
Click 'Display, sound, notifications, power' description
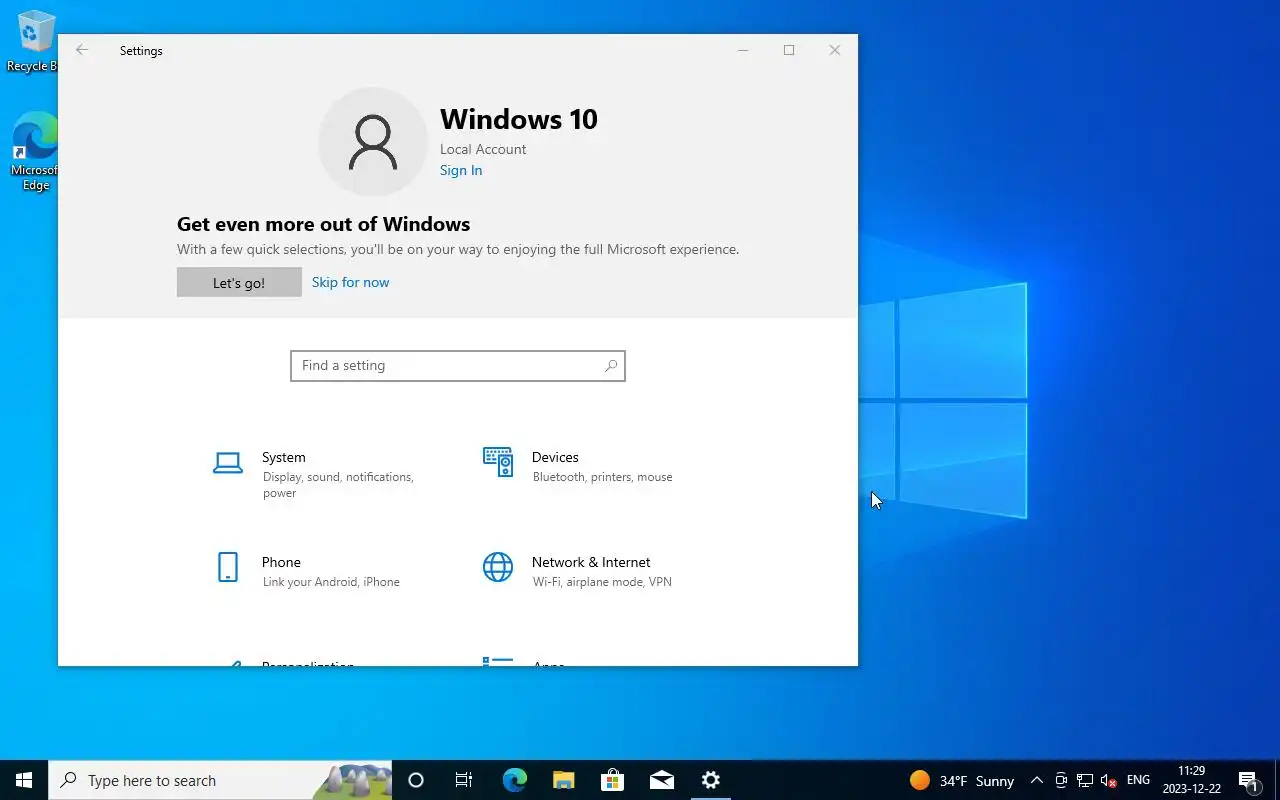tap(338, 485)
